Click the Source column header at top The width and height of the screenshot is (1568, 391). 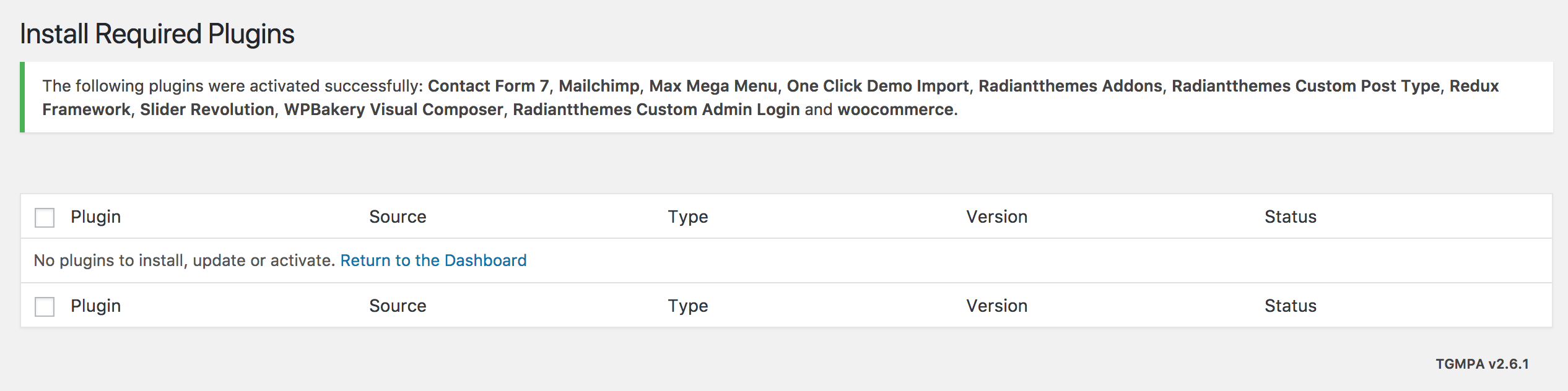tap(398, 217)
